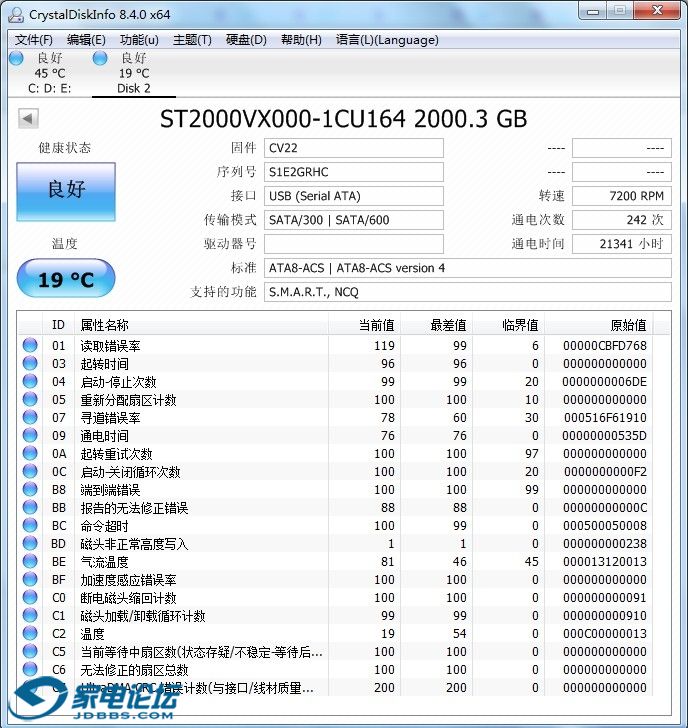
Task: Open the 功能(u) menu
Action: tap(139, 40)
